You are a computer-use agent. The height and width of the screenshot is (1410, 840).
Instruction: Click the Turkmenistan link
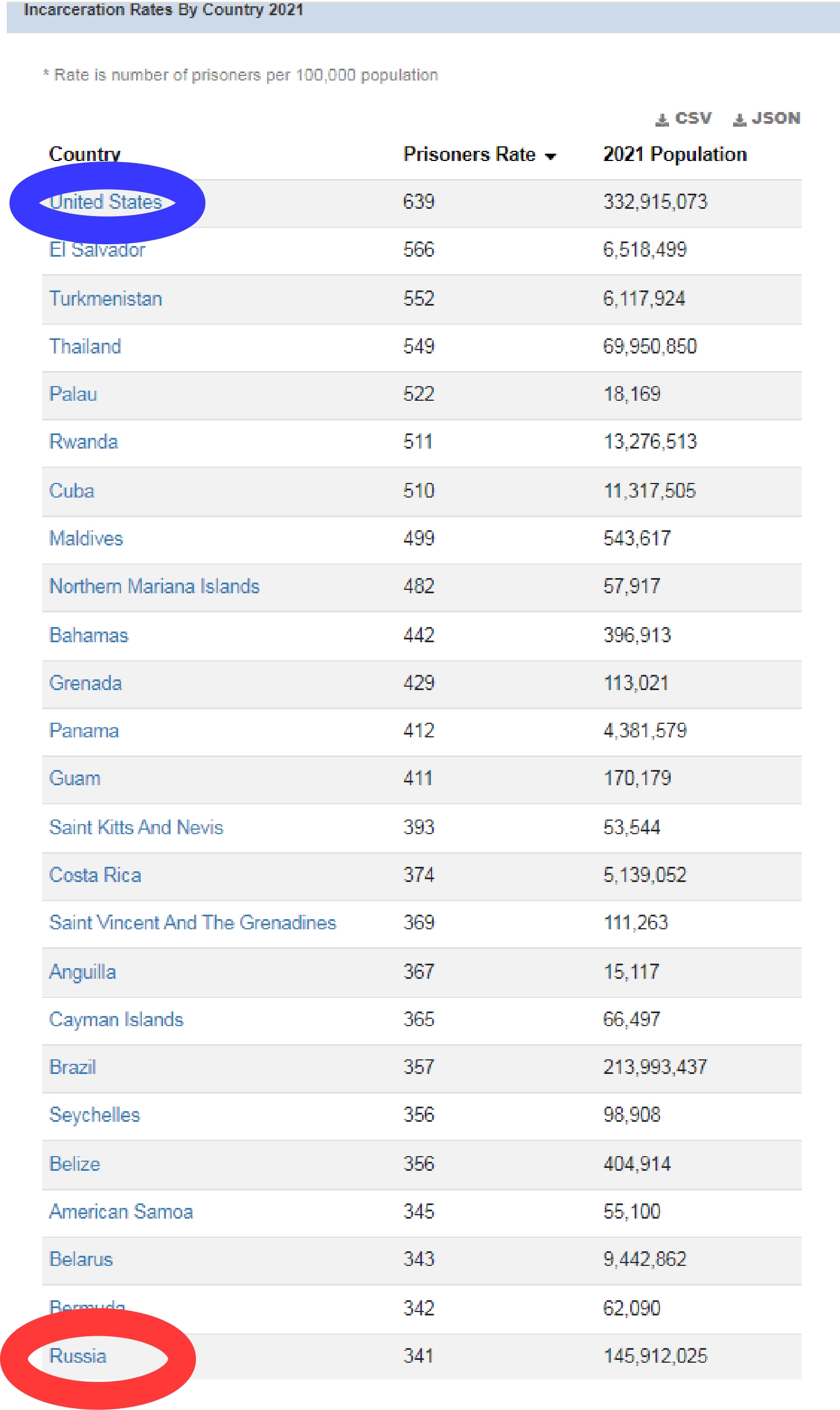click(x=106, y=298)
